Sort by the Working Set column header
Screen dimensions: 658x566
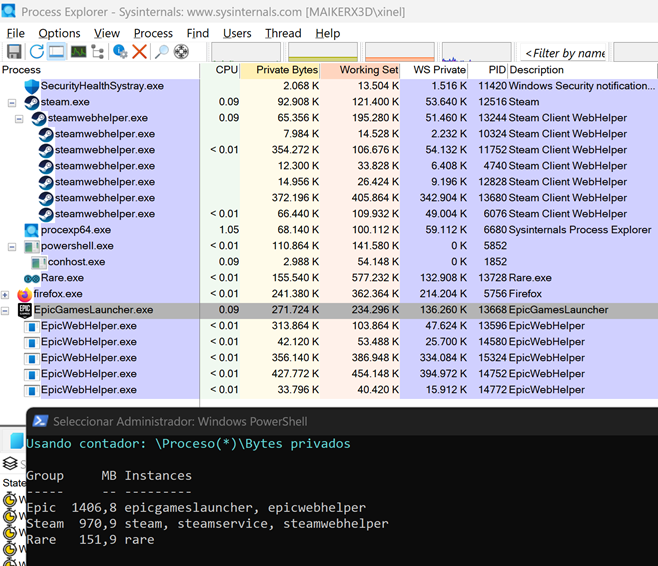(x=360, y=70)
